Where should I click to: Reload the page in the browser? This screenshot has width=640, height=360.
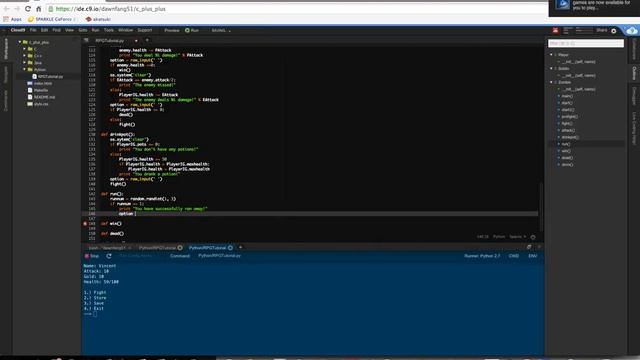coord(28,9)
